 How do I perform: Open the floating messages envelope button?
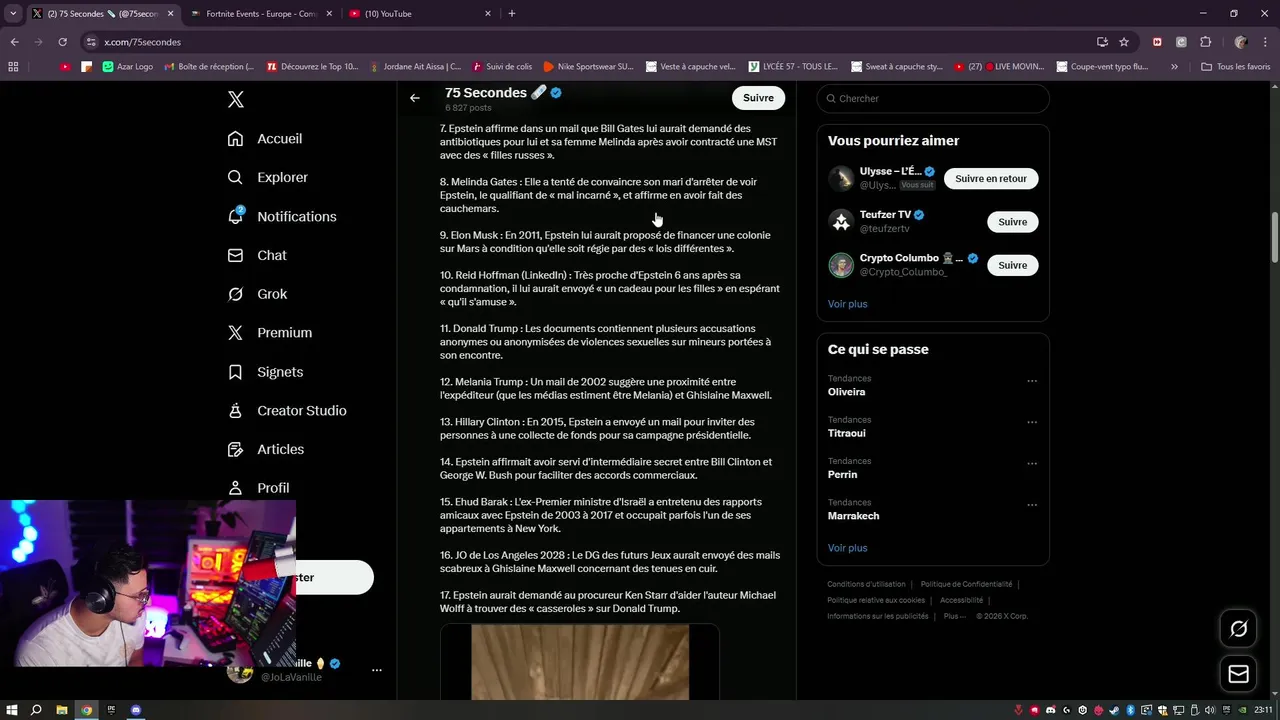coord(1238,675)
